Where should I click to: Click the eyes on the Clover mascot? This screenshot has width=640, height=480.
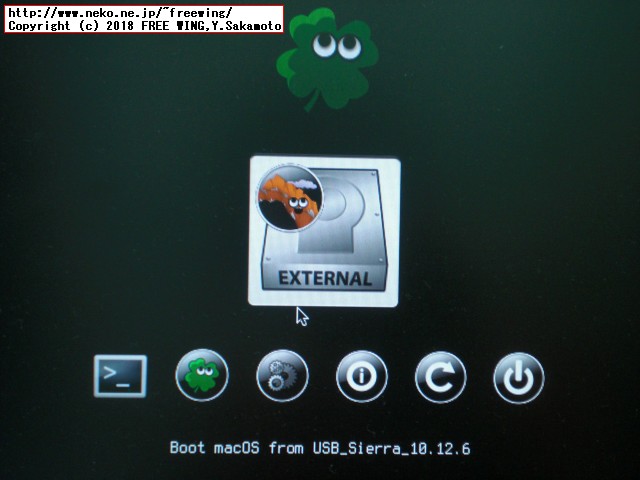pos(338,44)
